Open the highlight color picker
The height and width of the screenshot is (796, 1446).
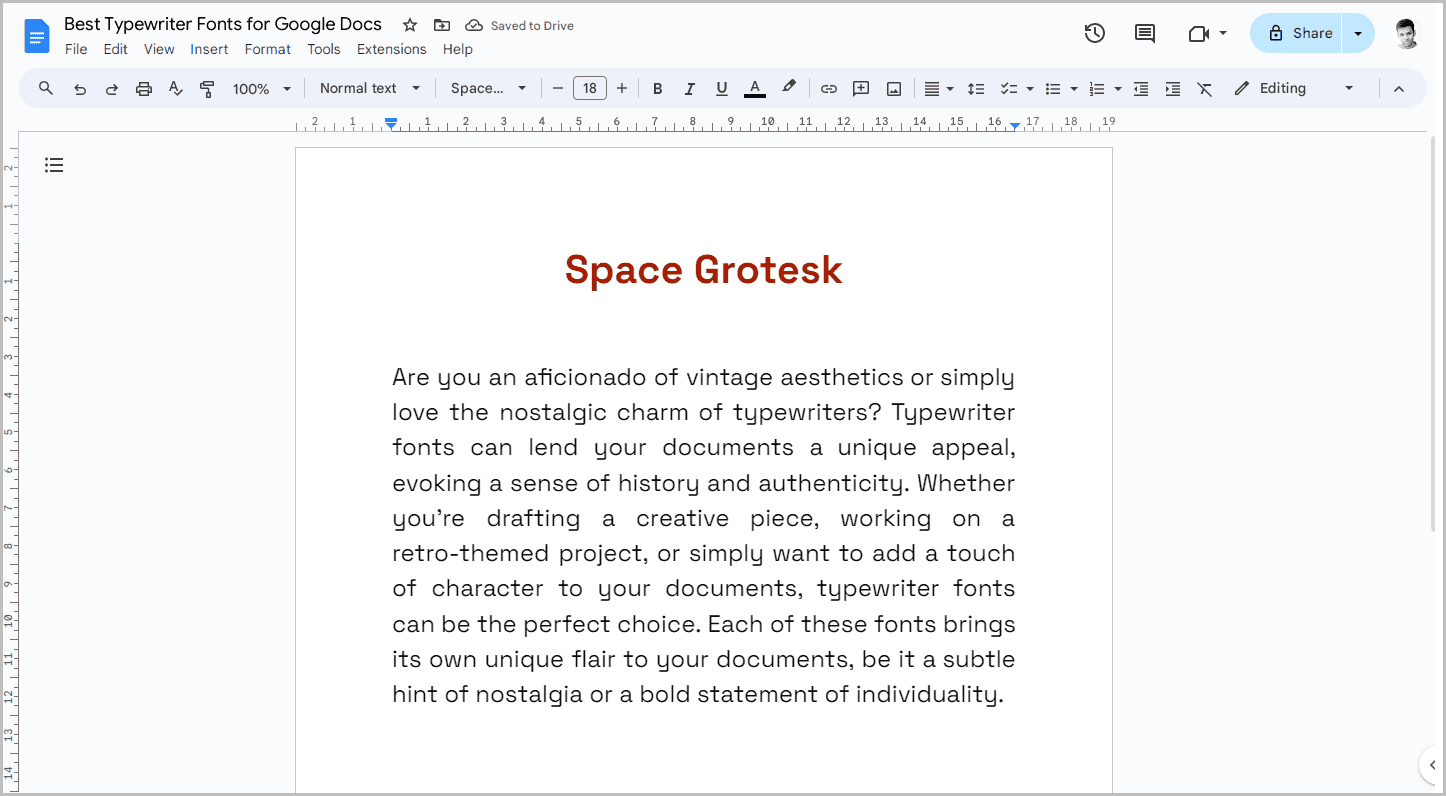[x=788, y=88]
